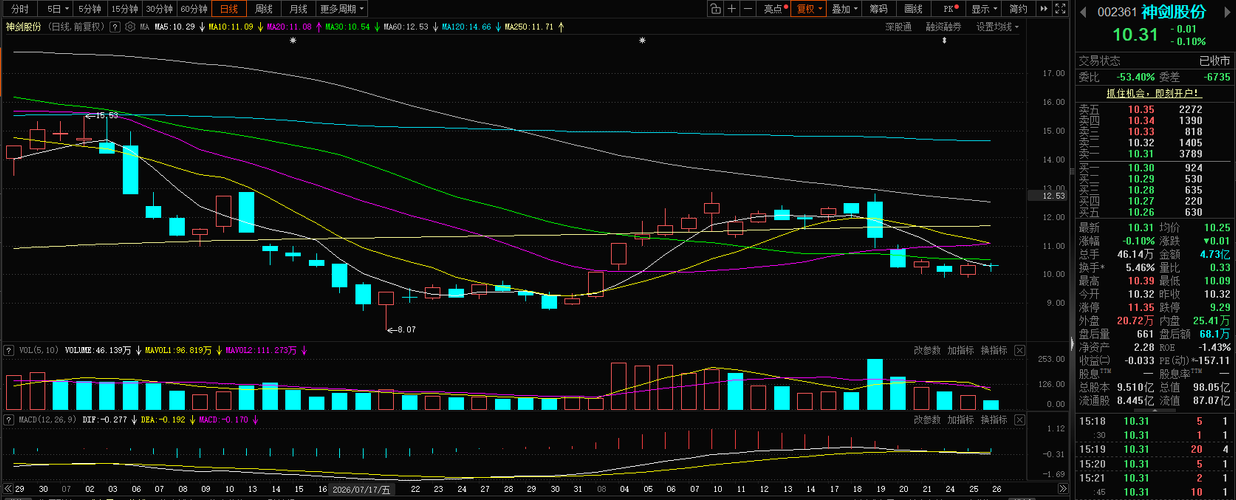1236x500 pixels.
Task: Go to previous stock with left arrow
Action: (x=1083, y=12)
